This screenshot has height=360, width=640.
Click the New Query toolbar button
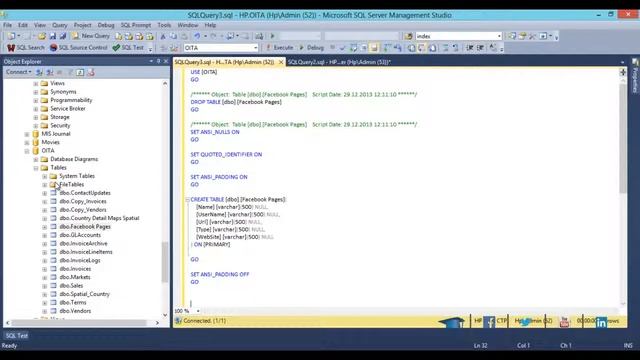[x=91, y=36]
